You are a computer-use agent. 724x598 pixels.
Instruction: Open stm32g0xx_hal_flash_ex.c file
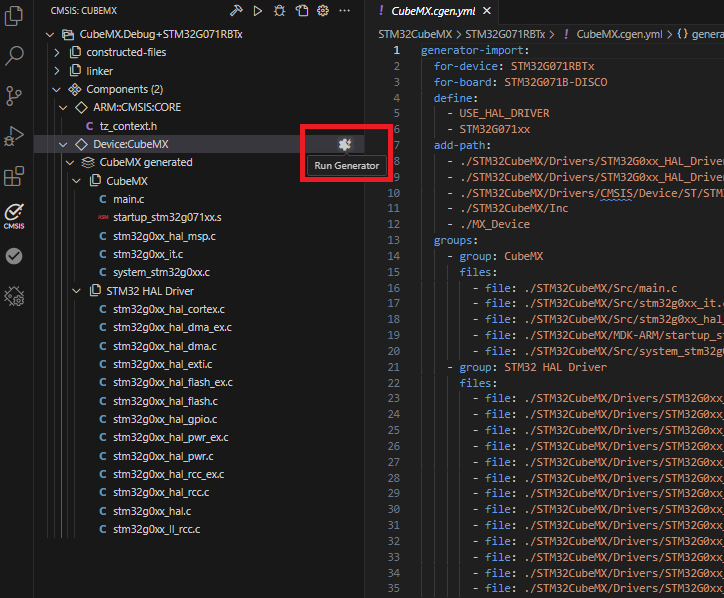point(173,382)
